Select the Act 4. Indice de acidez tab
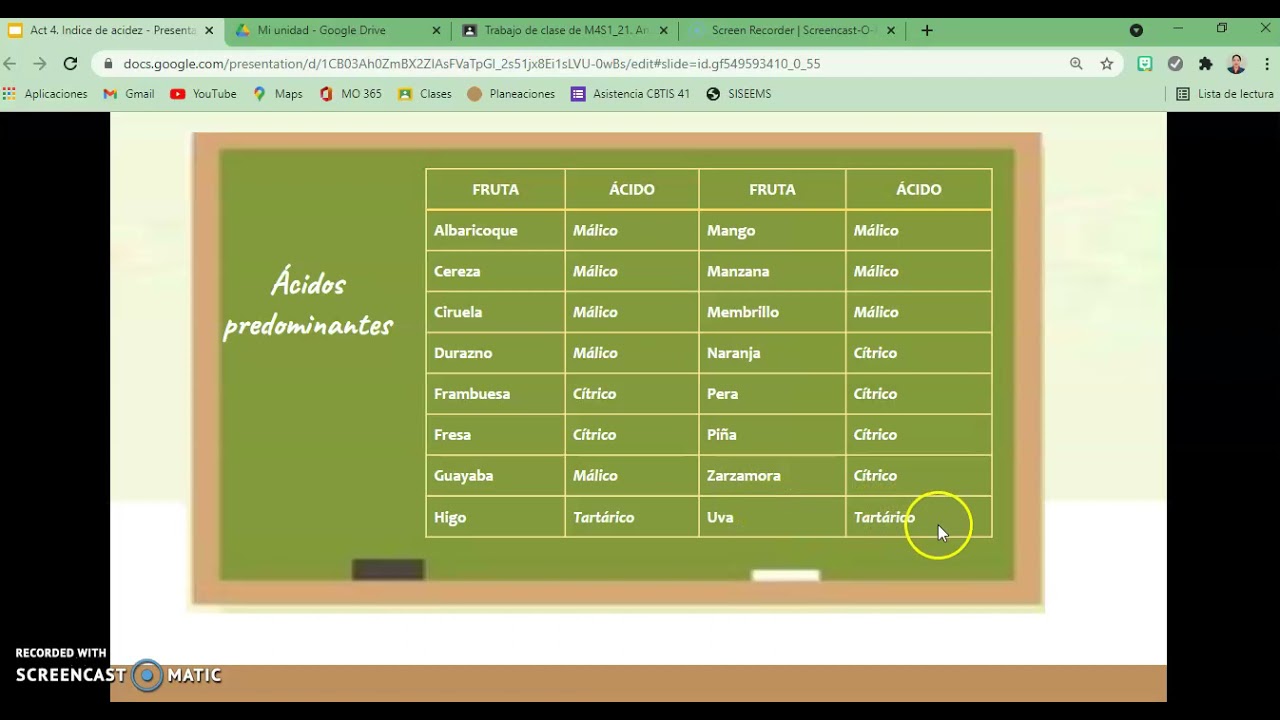 (111, 30)
